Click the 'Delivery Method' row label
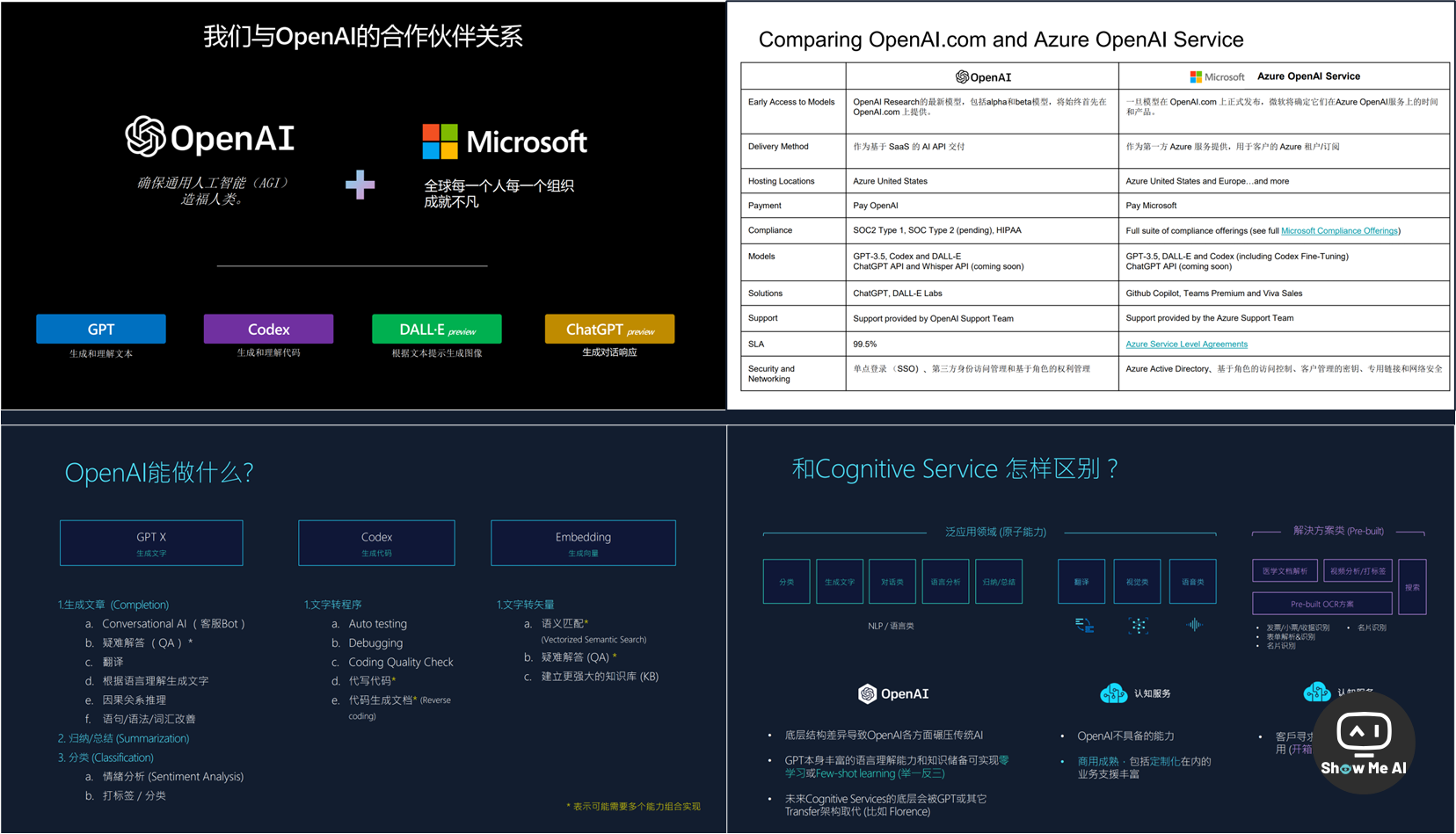Screen dimensions: 1456x834 778,147
